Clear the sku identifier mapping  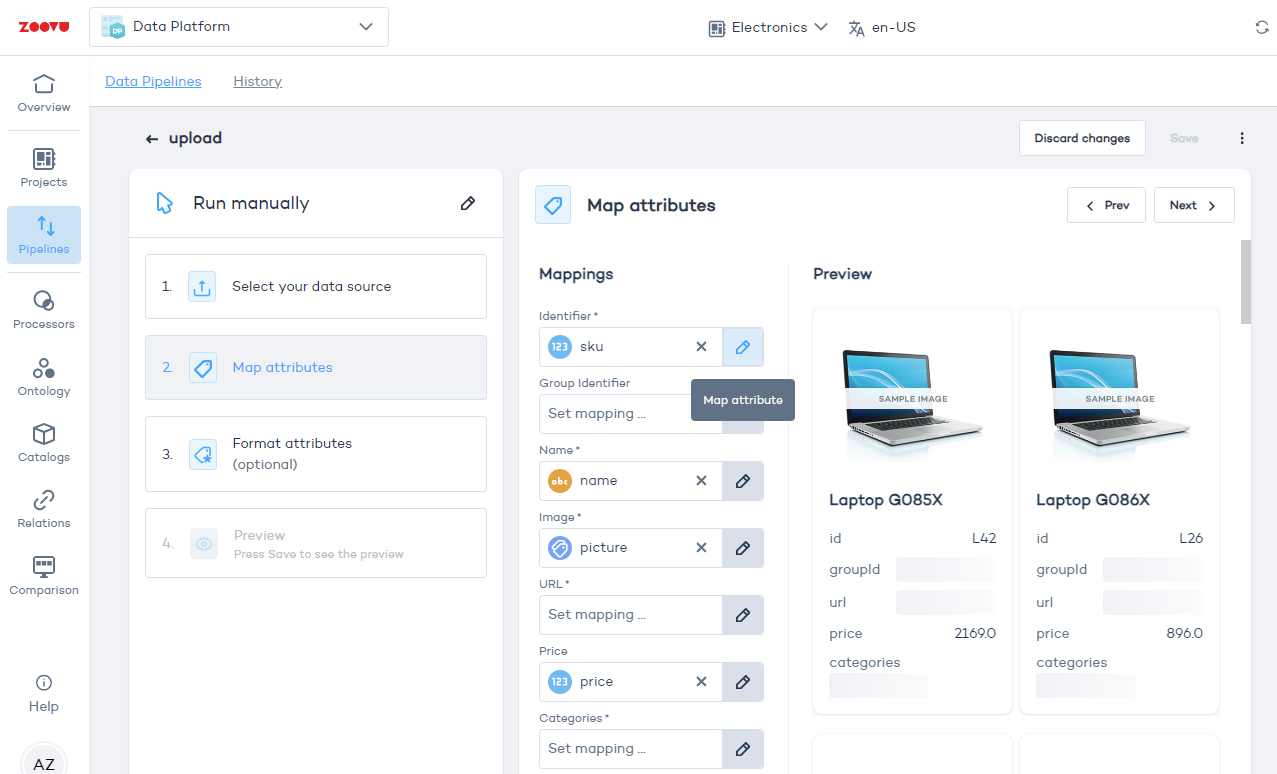(x=701, y=347)
